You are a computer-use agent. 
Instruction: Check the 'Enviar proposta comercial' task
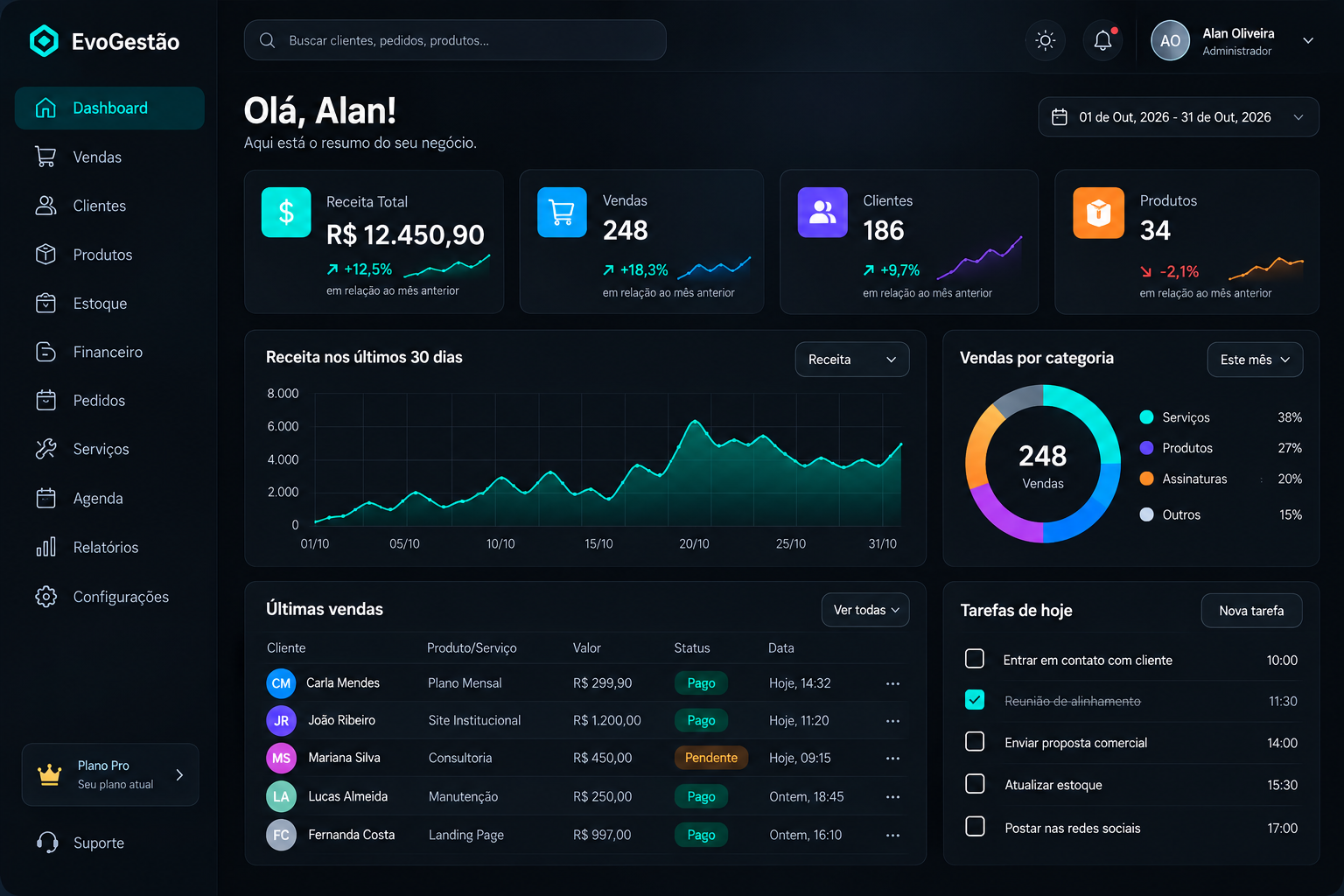point(975,741)
